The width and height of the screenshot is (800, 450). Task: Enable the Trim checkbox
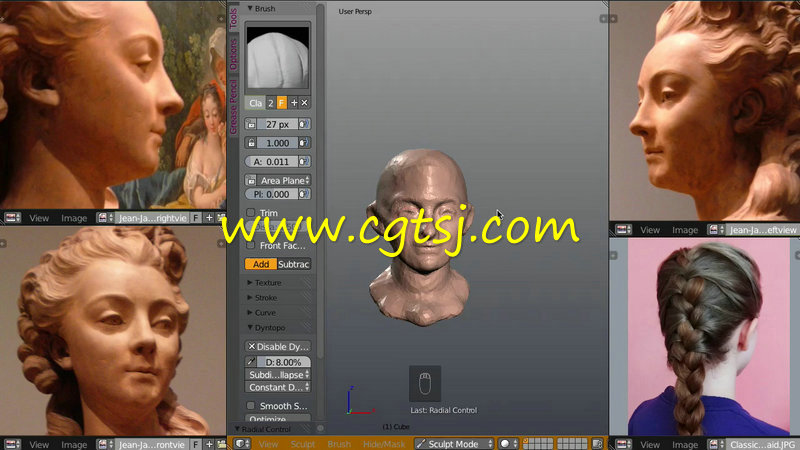pyautogui.click(x=251, y=213)
